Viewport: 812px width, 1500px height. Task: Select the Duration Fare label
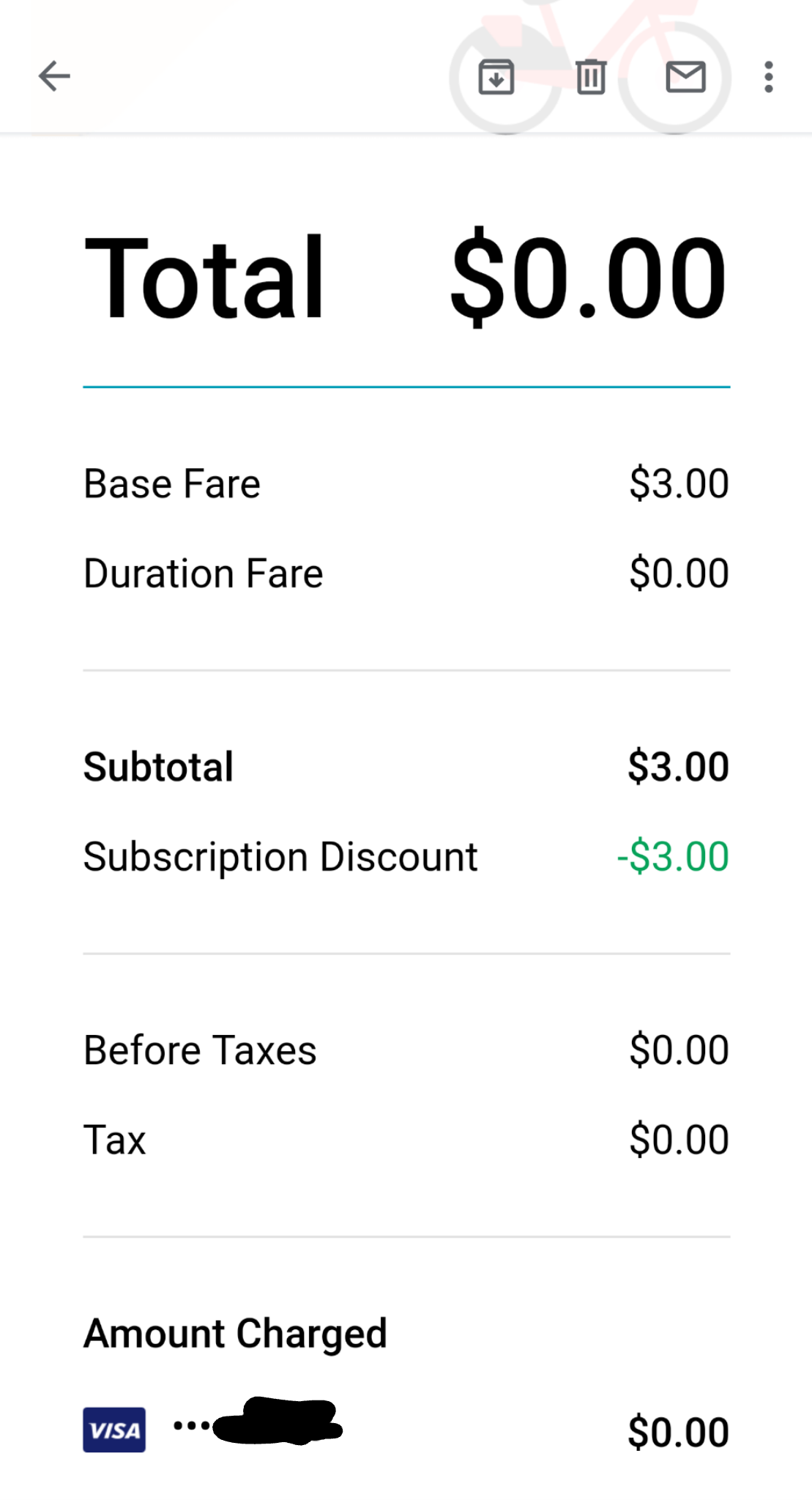pos(204,573)
